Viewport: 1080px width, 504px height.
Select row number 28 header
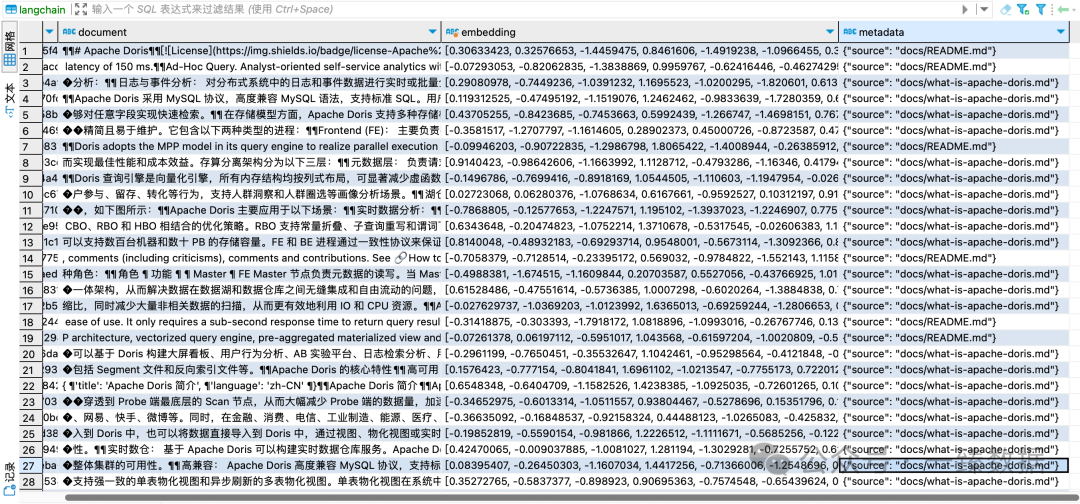tap(29, 481)
